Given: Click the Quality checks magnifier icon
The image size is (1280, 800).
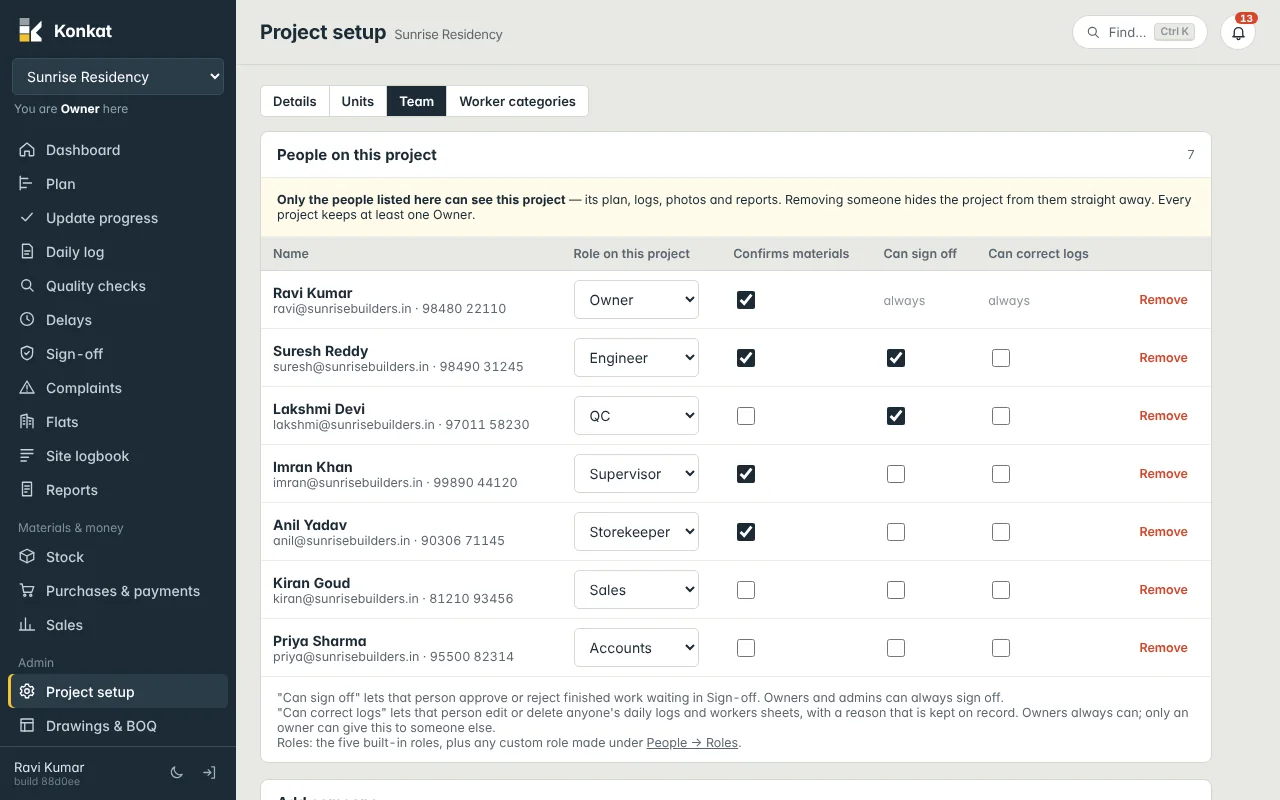Looking at the screenshot, I should tap(27, 286).
